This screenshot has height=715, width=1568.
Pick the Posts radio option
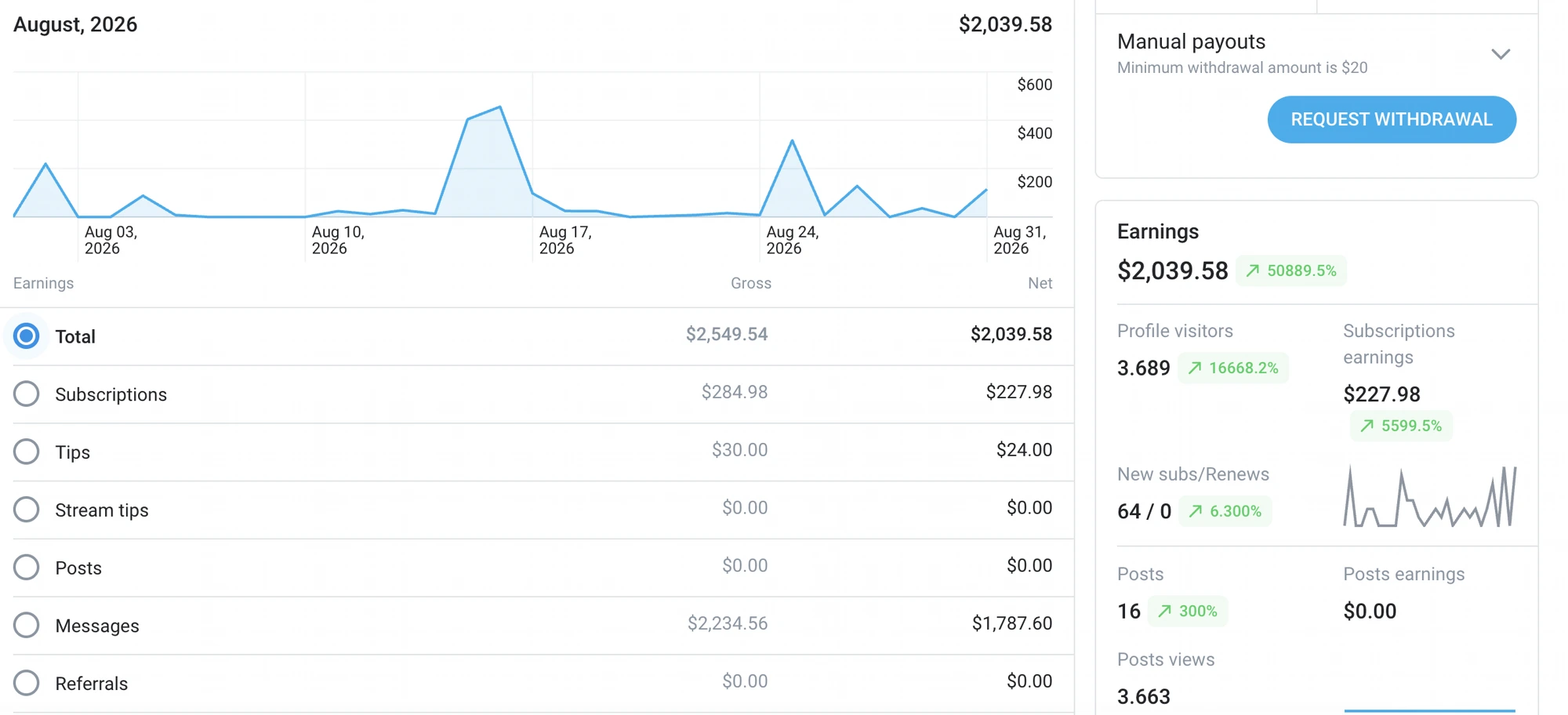pyautogui.click(x=27, y=568)
